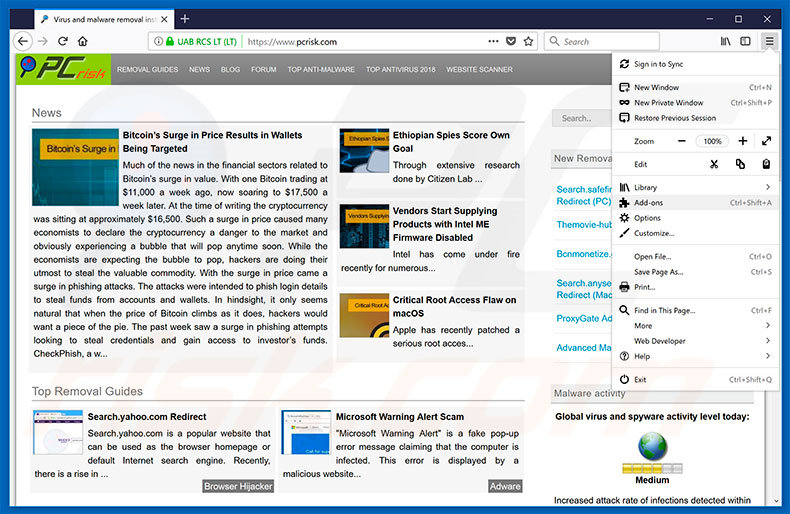Open BLOG nav item
This screenshot has width=790, height=514.
coord(230,70)
